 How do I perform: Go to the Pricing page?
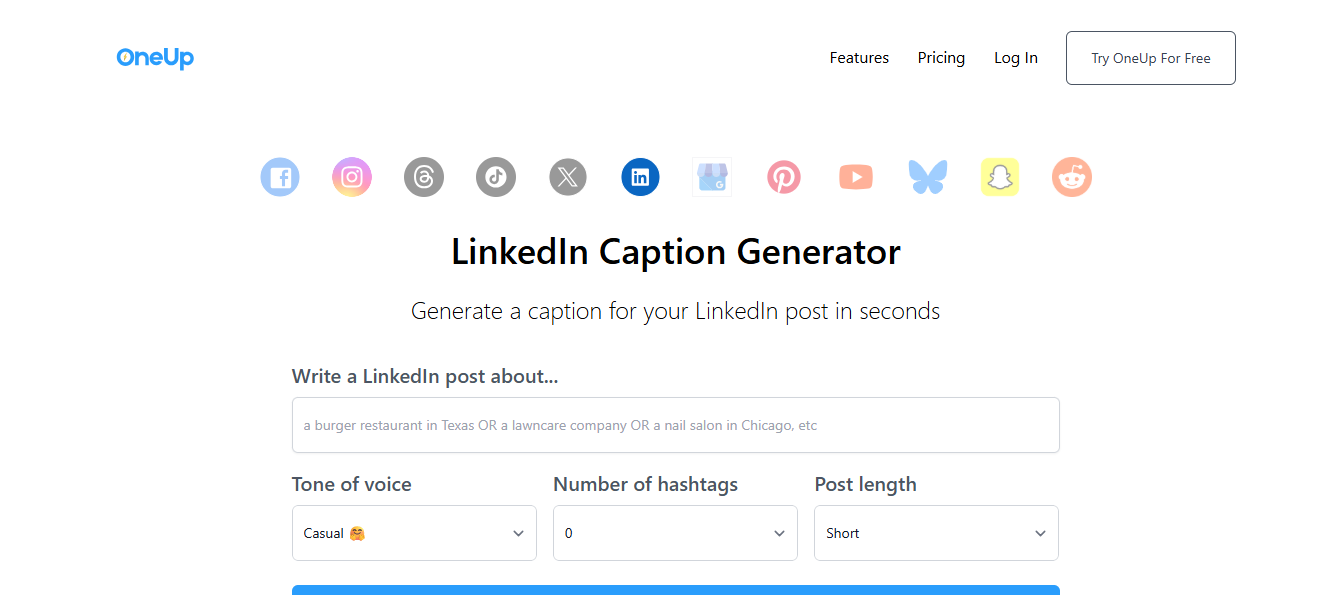(941, 58)
